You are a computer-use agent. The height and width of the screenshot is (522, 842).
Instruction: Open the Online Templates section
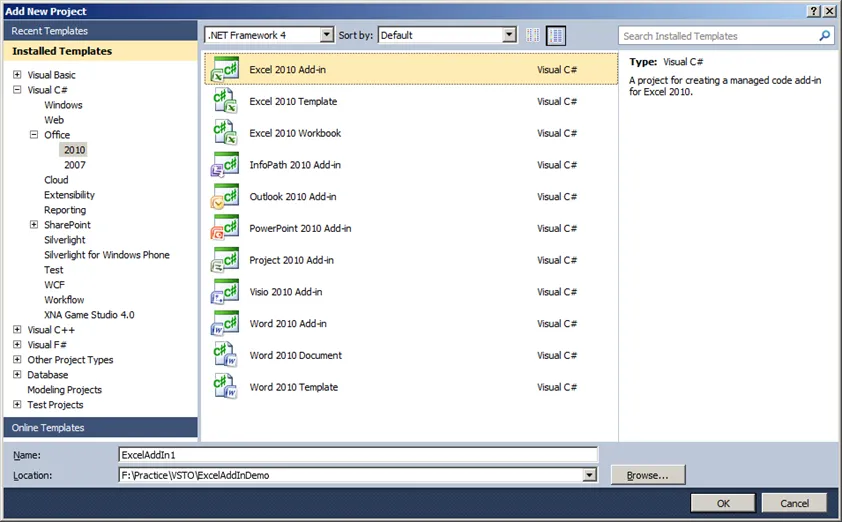click(48, 428)
